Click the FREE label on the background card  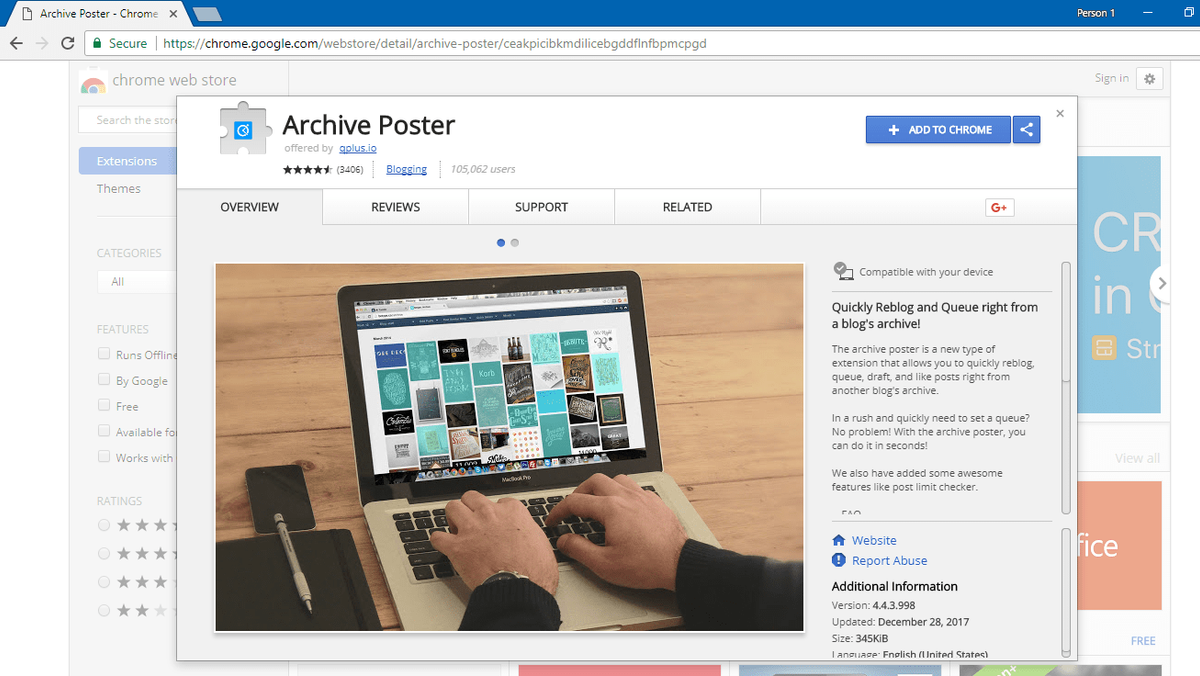click(1143, 641)
